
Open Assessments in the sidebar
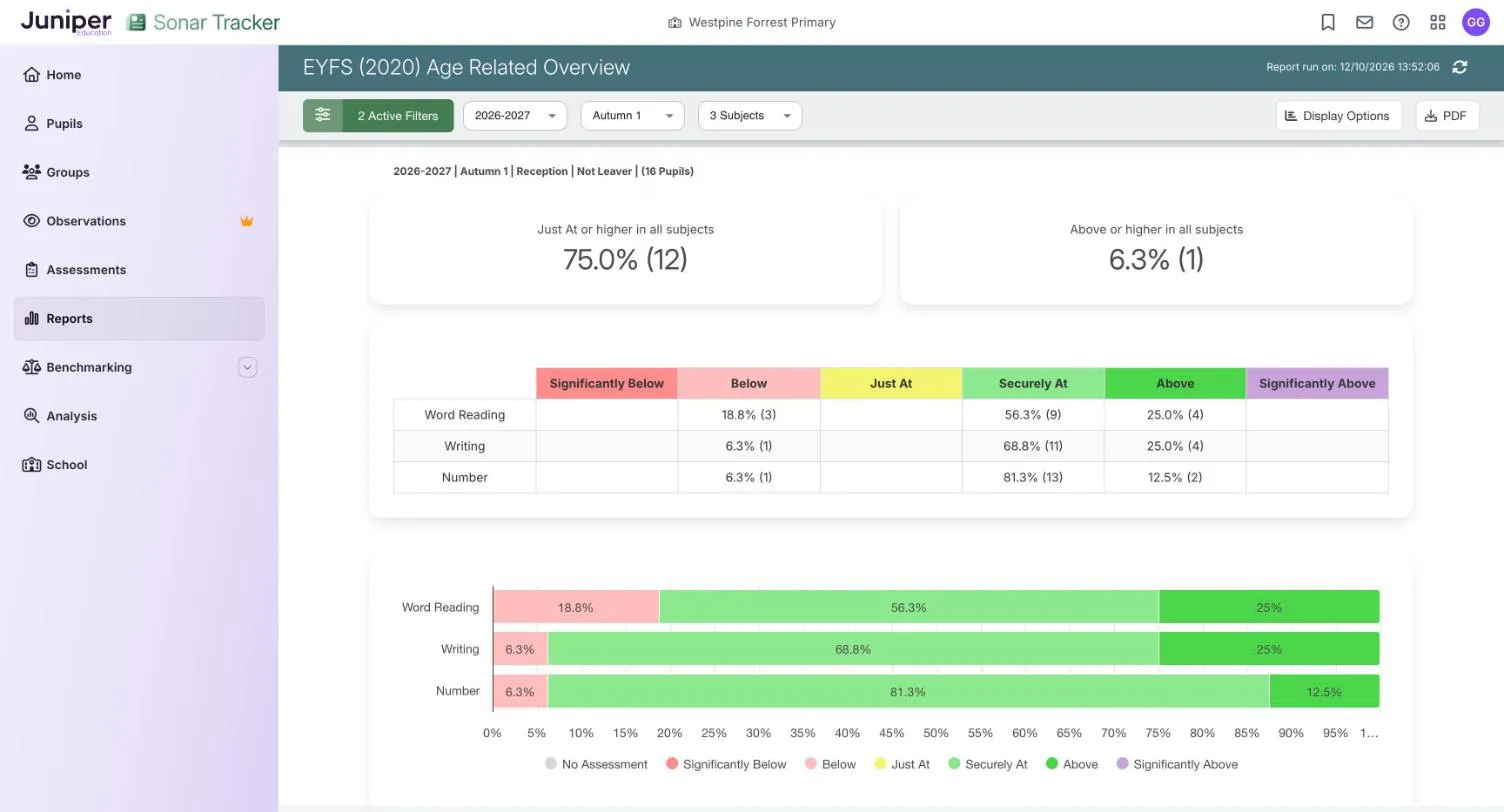tap(139, 270)
